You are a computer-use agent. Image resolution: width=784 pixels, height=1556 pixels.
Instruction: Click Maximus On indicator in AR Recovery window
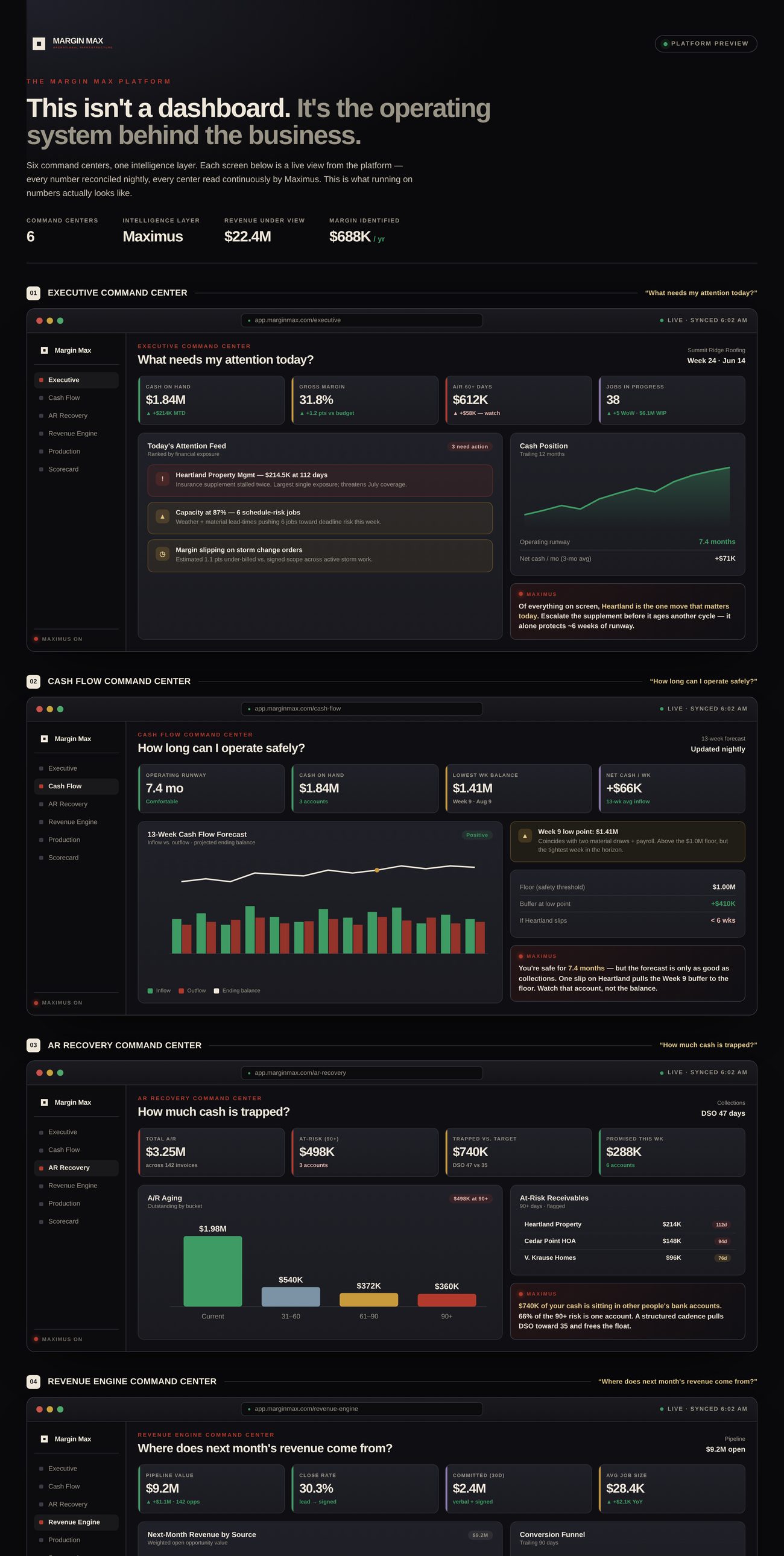tap(58, 1339)
